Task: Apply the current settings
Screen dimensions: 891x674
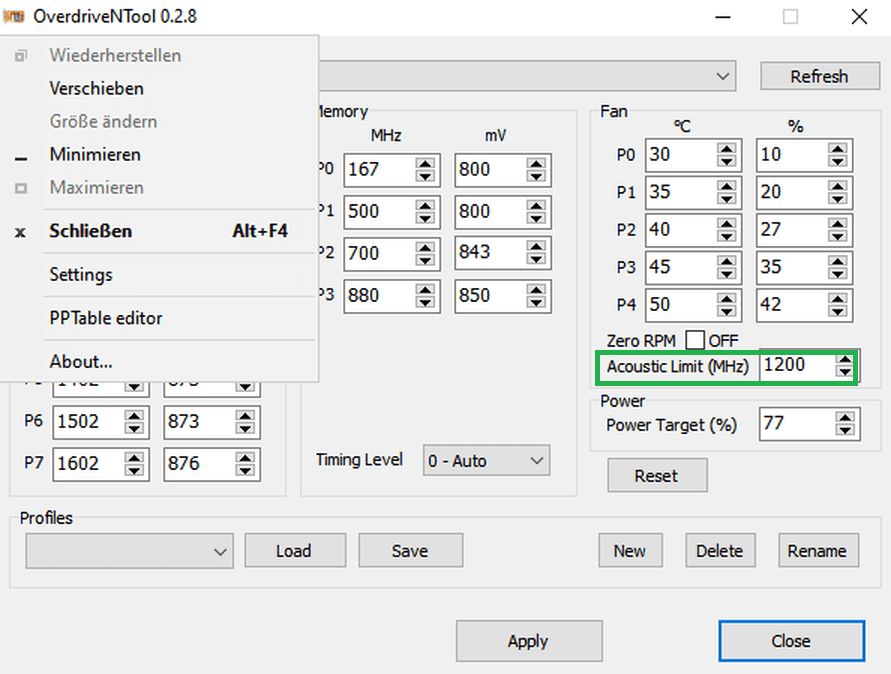Action: click(x=529, y=641)
